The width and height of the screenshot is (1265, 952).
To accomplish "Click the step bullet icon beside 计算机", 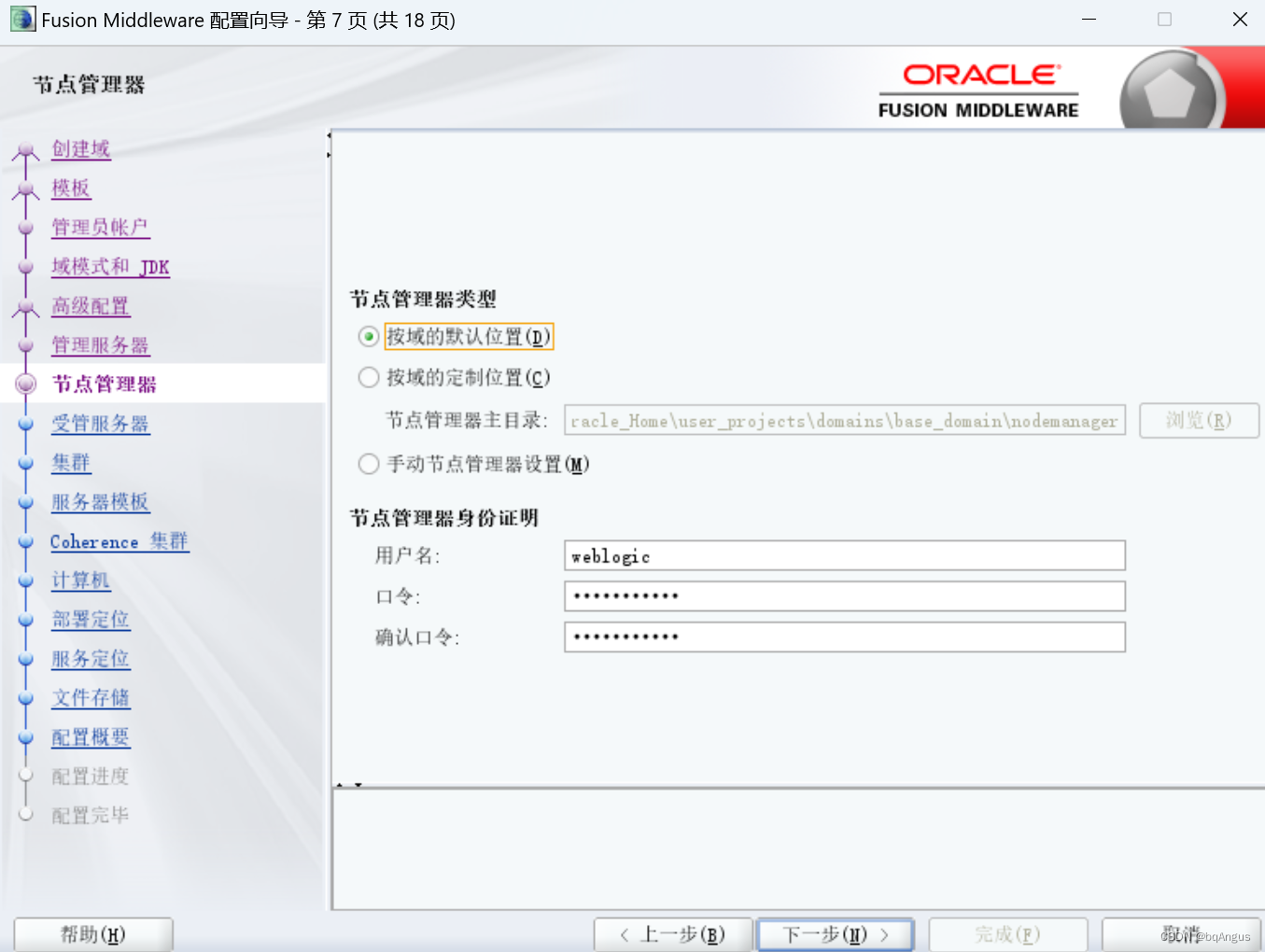I will tap(26, 581).
